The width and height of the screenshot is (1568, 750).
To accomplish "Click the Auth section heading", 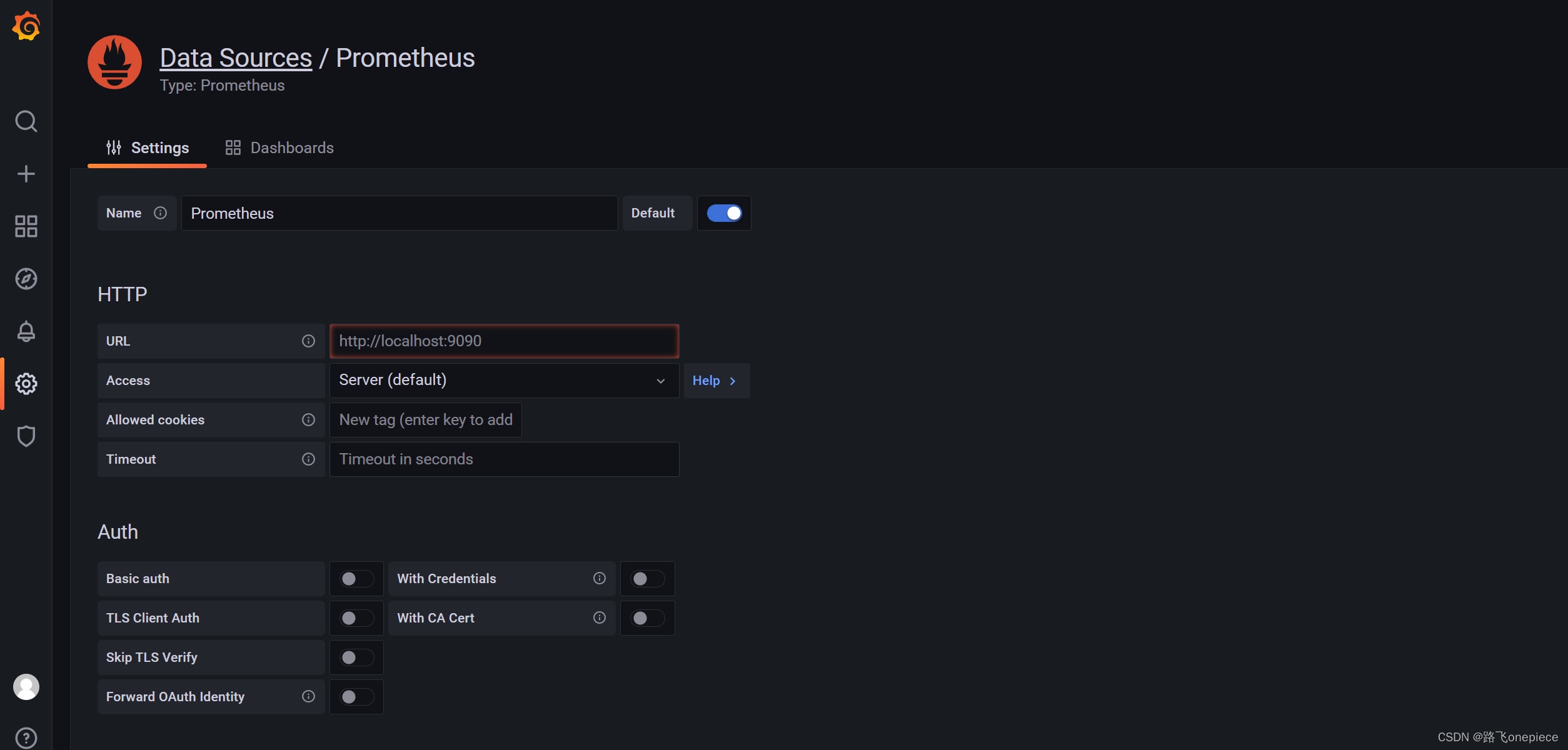I will coord(118,532).
